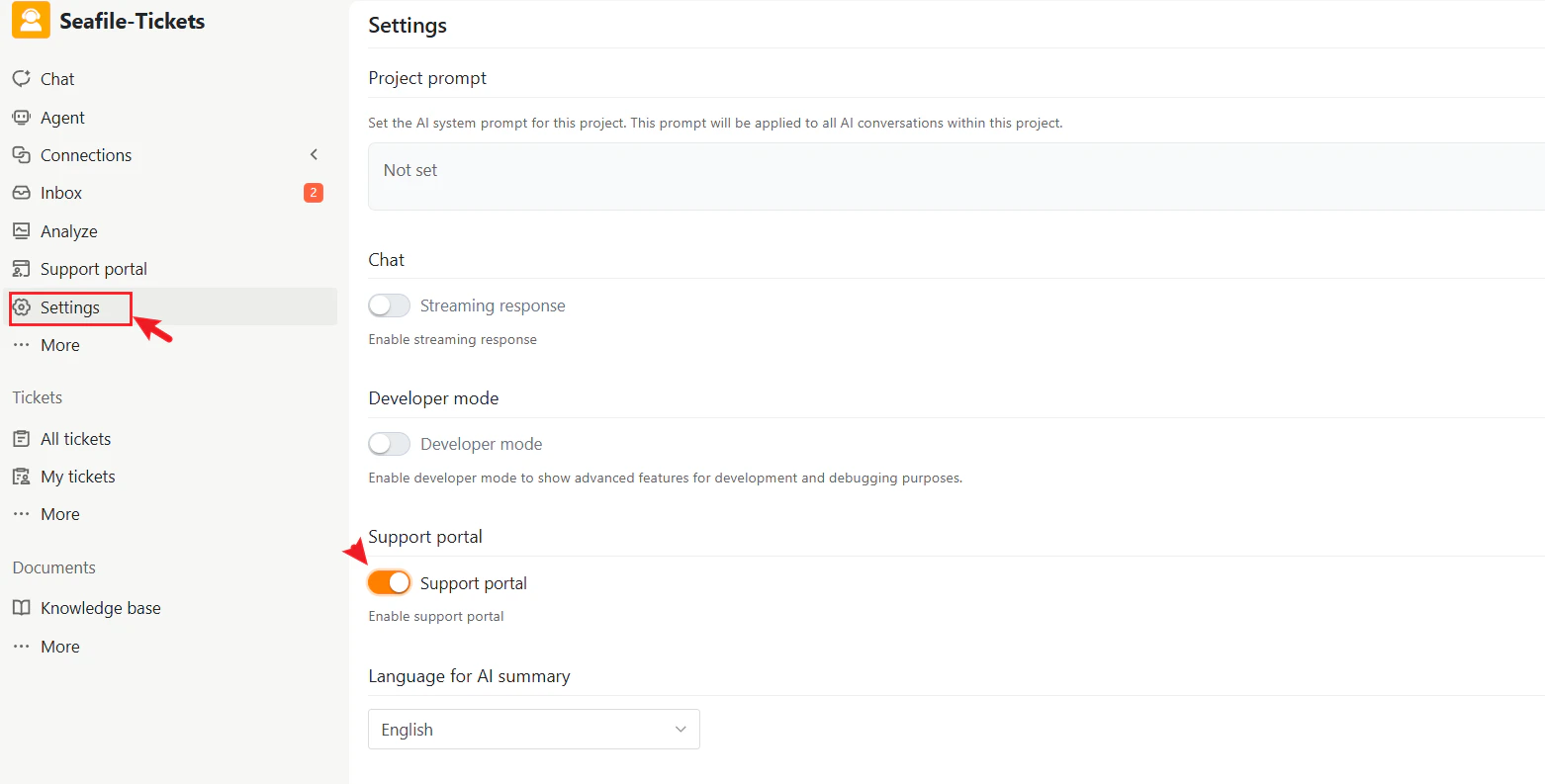Click the Inbox tray icon
This screenshot has width=1545, height=784.
(21, 193)
